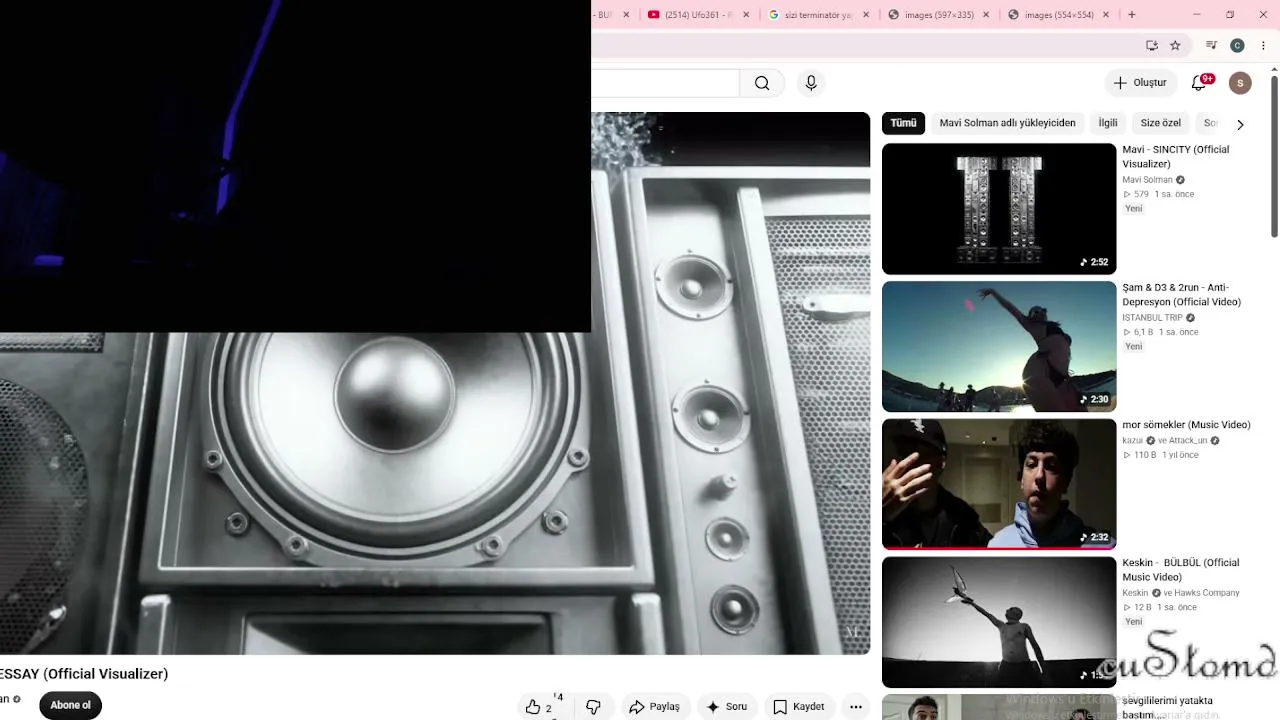
Task: Show more filter chips with right chevron
Action: 1240,124
